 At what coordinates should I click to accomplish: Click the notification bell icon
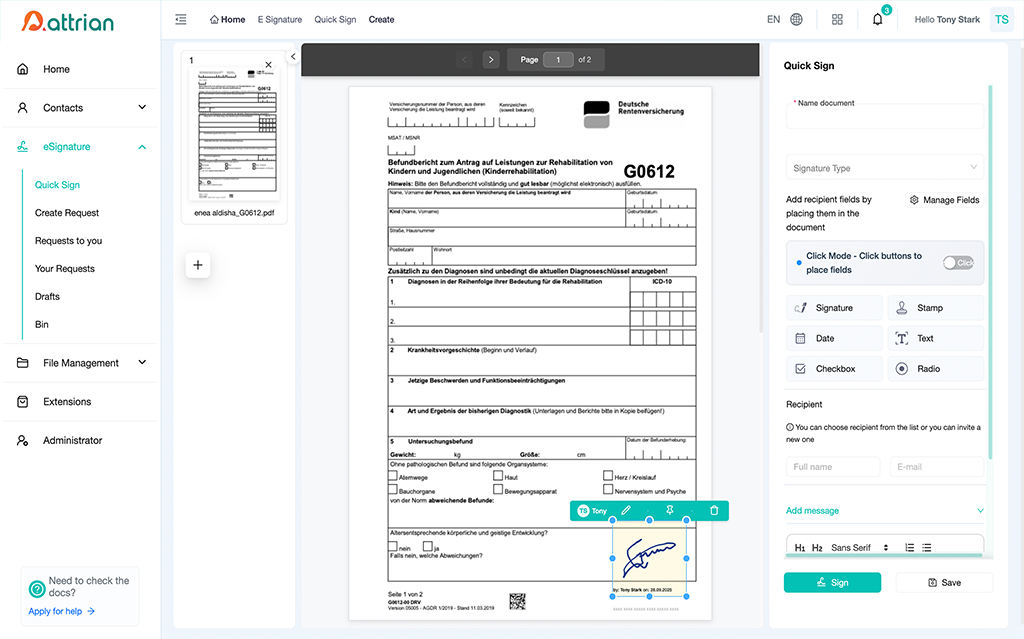coord(877,20)
